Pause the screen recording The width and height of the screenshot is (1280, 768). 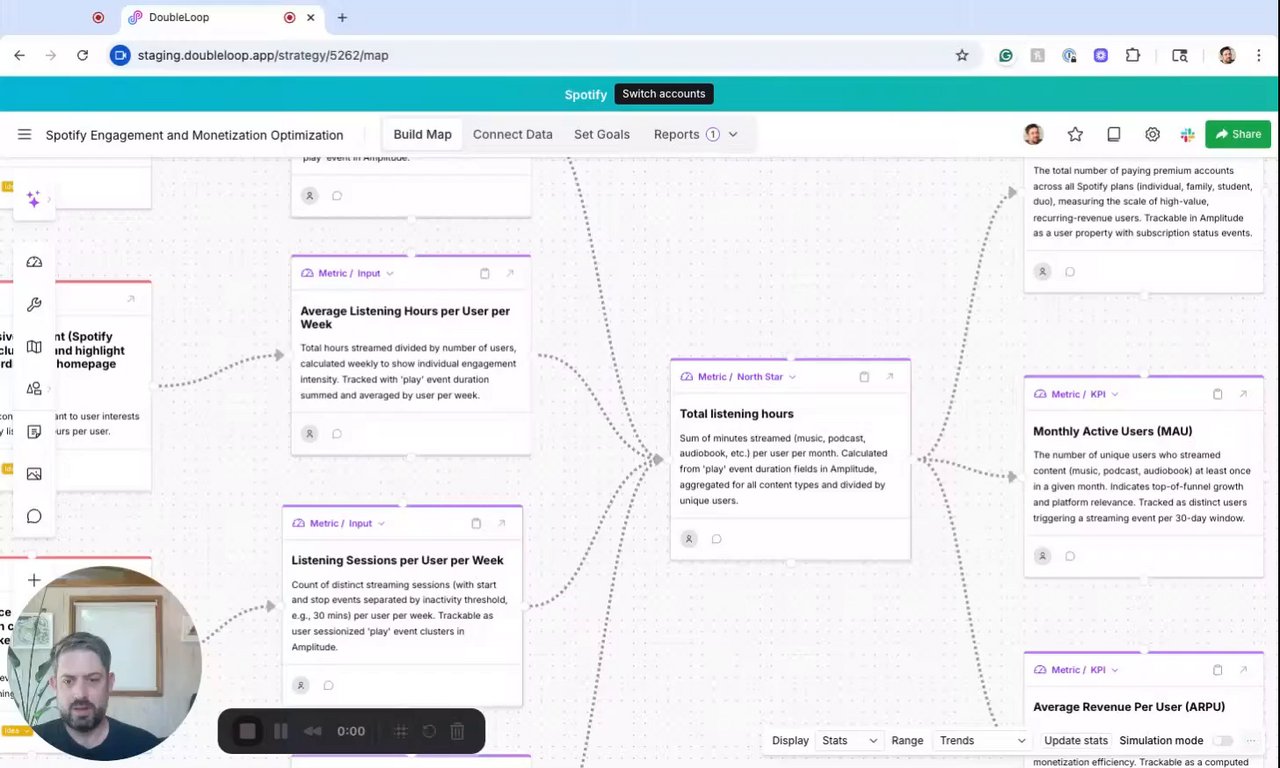(x=281, y=731)
